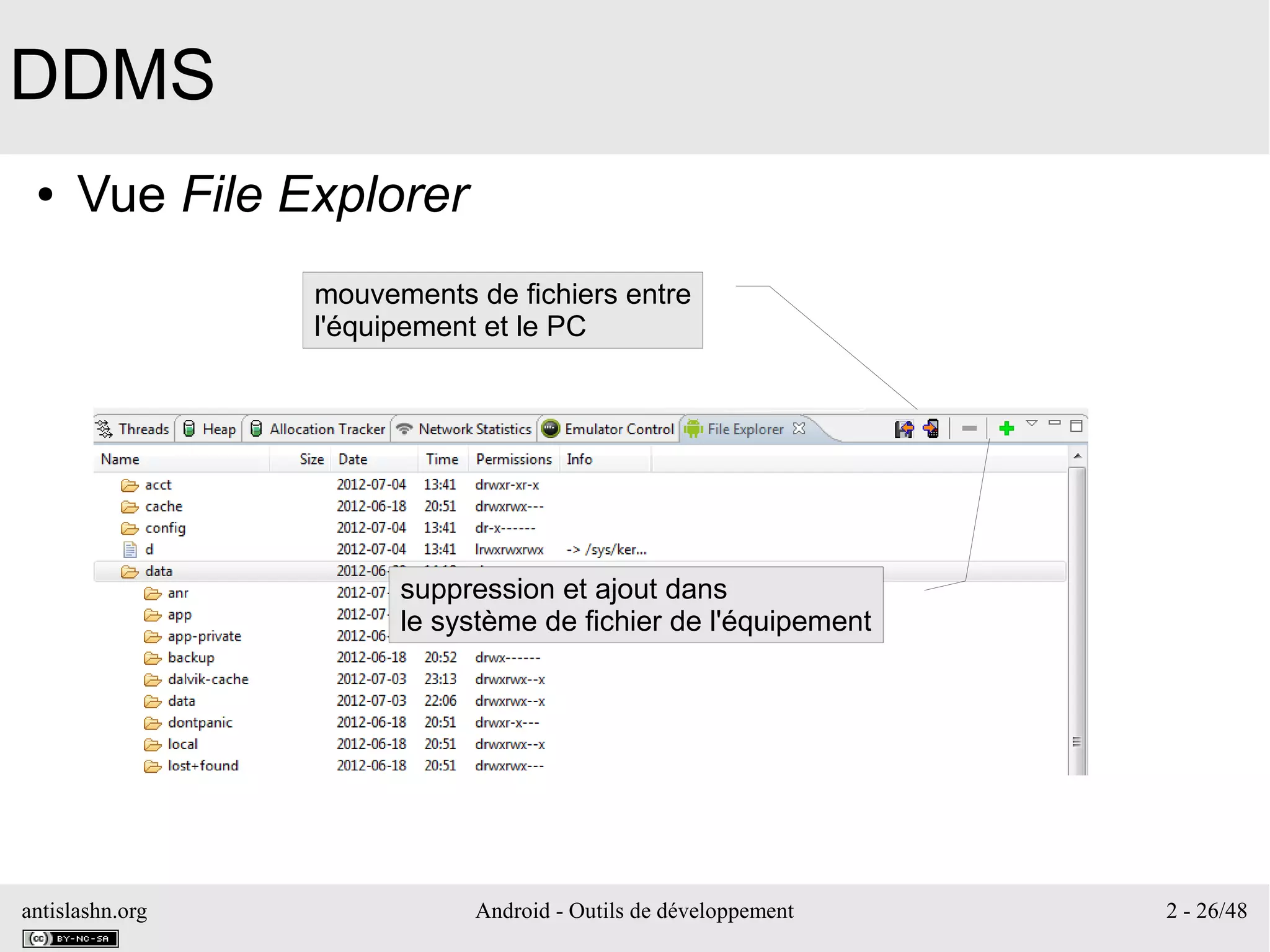This screenshot has height=952, width=1270.
Task: Select the lost+found folder
Action: (x=580, y=767)
